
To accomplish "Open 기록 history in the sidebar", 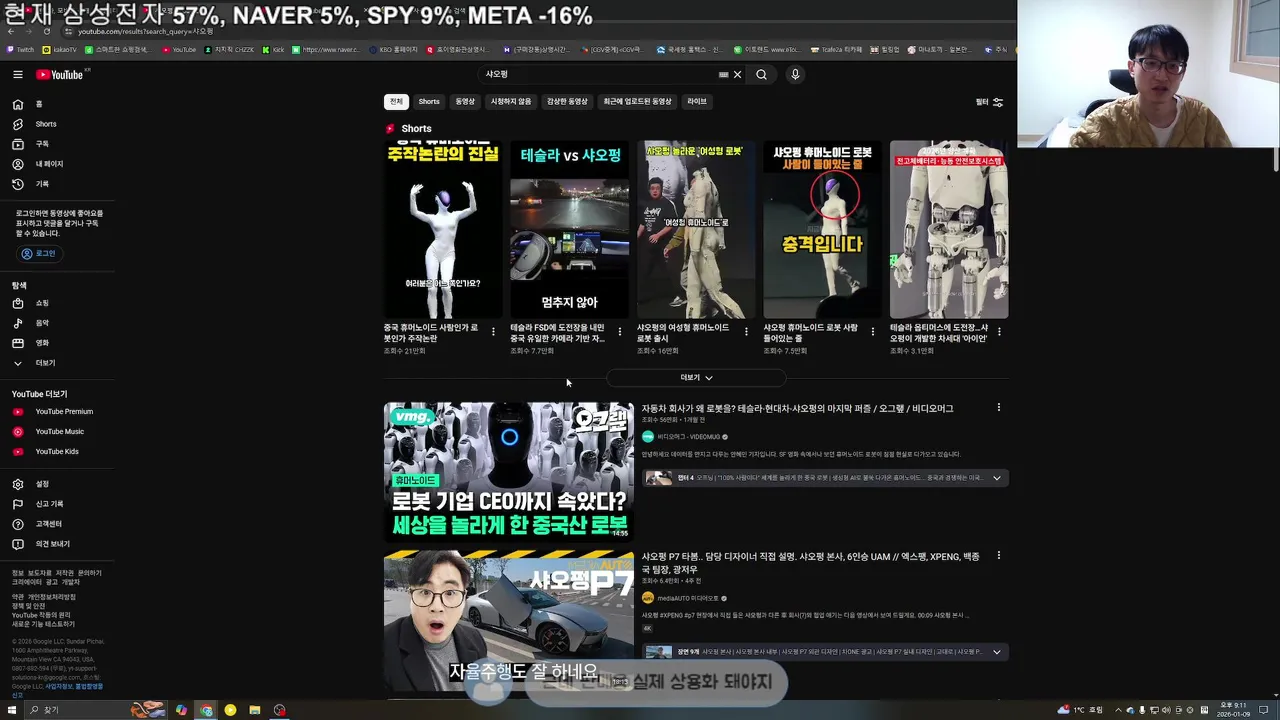I will (55, 184).
